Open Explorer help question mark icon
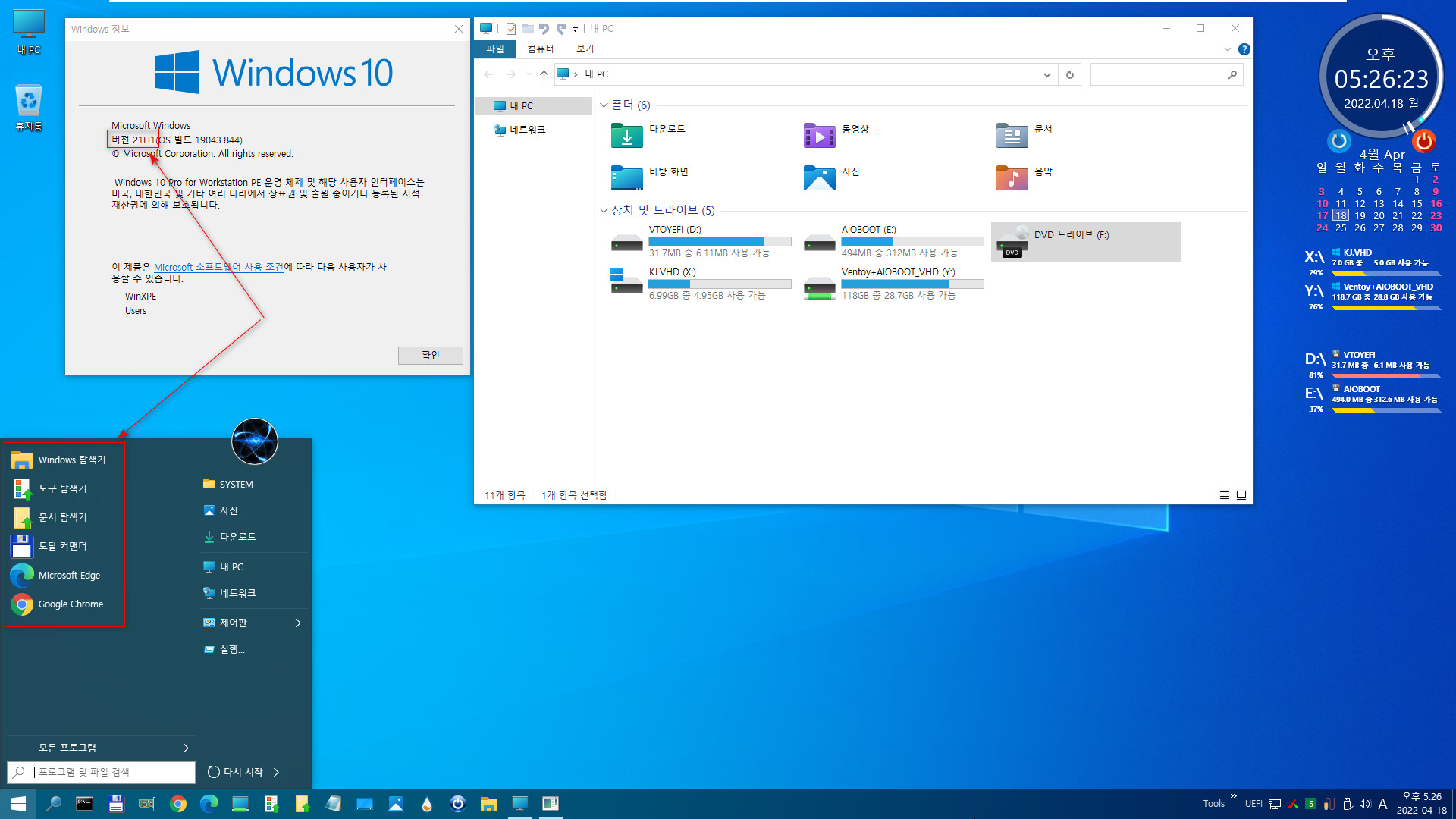Viewport: 1456px width, 819px height. pyautogui.click(x=1244, y=49)
